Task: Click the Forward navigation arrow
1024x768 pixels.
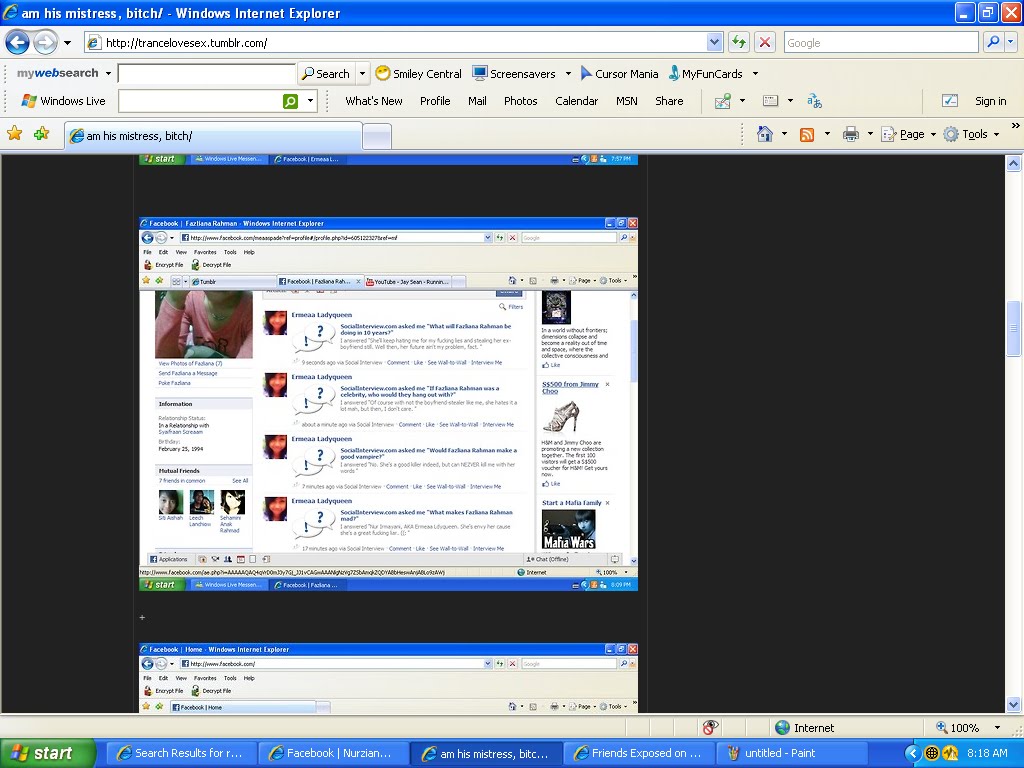Action: click(45, 43)
